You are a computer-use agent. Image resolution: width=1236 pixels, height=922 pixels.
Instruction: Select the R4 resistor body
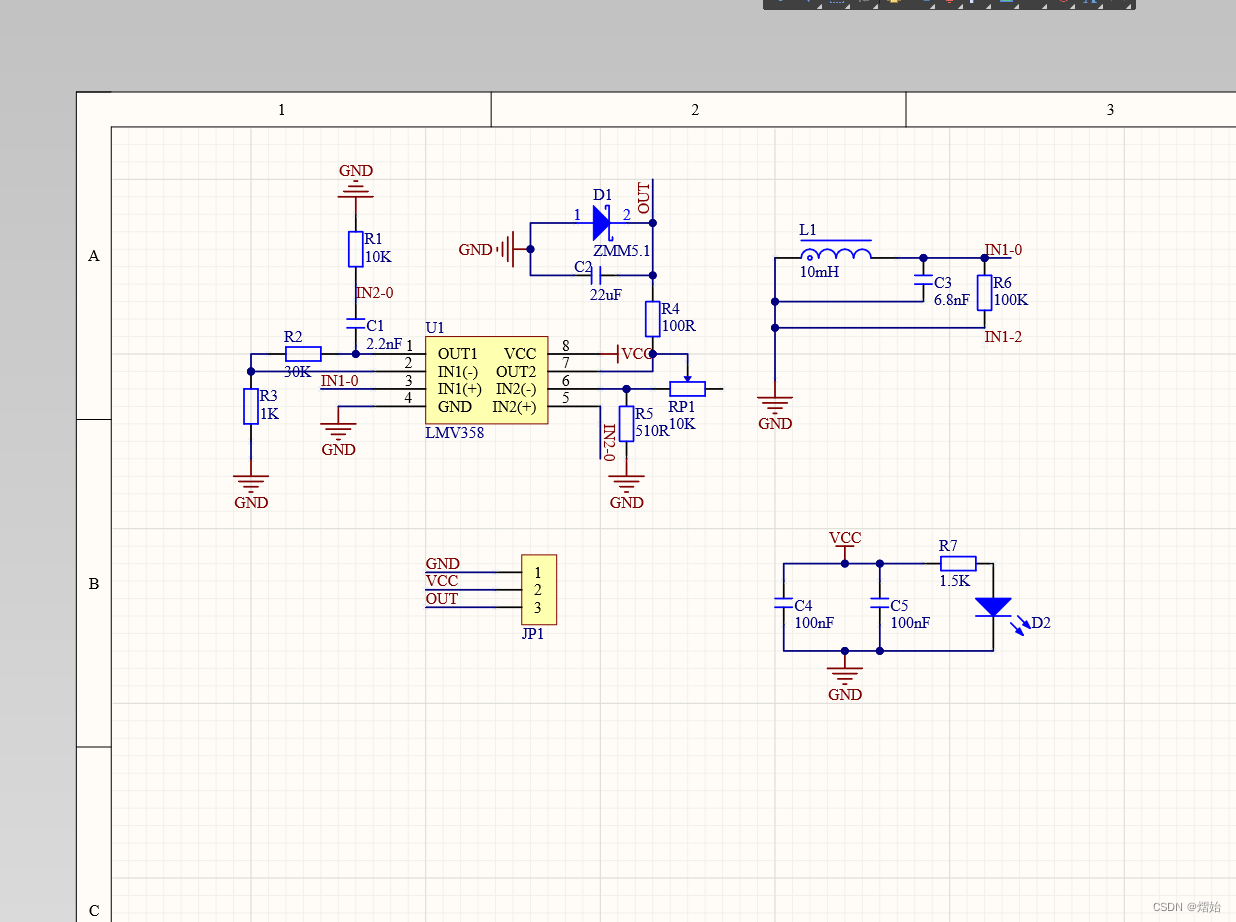point(653,318)
